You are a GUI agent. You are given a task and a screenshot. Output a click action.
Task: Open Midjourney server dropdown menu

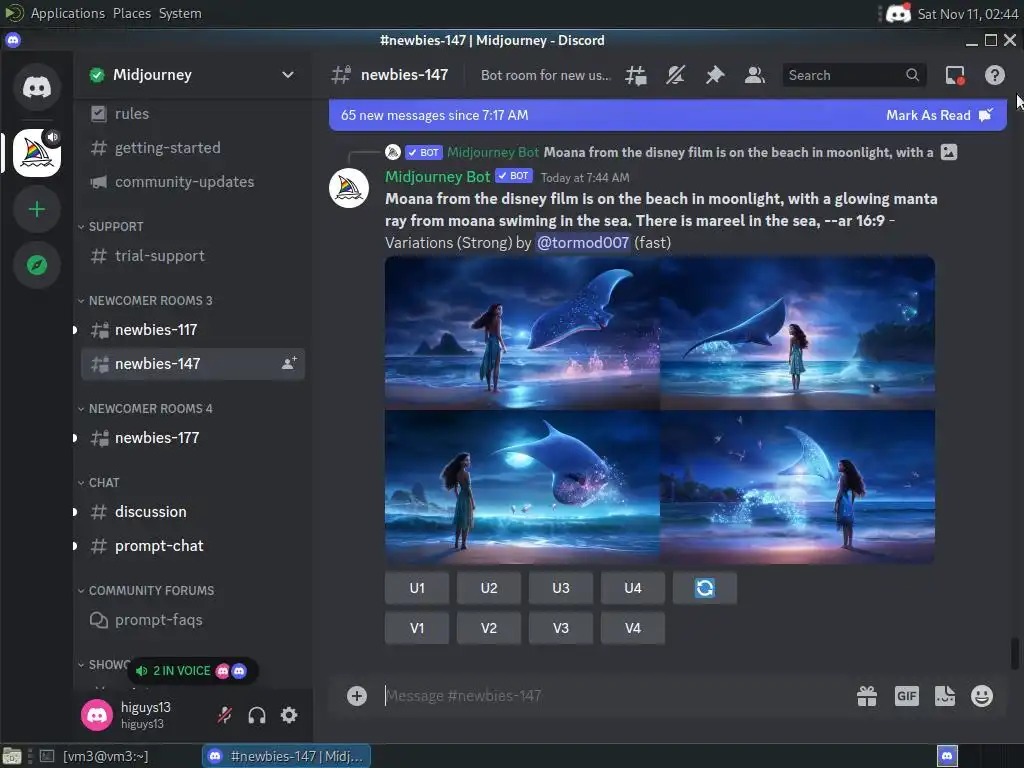click(x=287, y=75)
